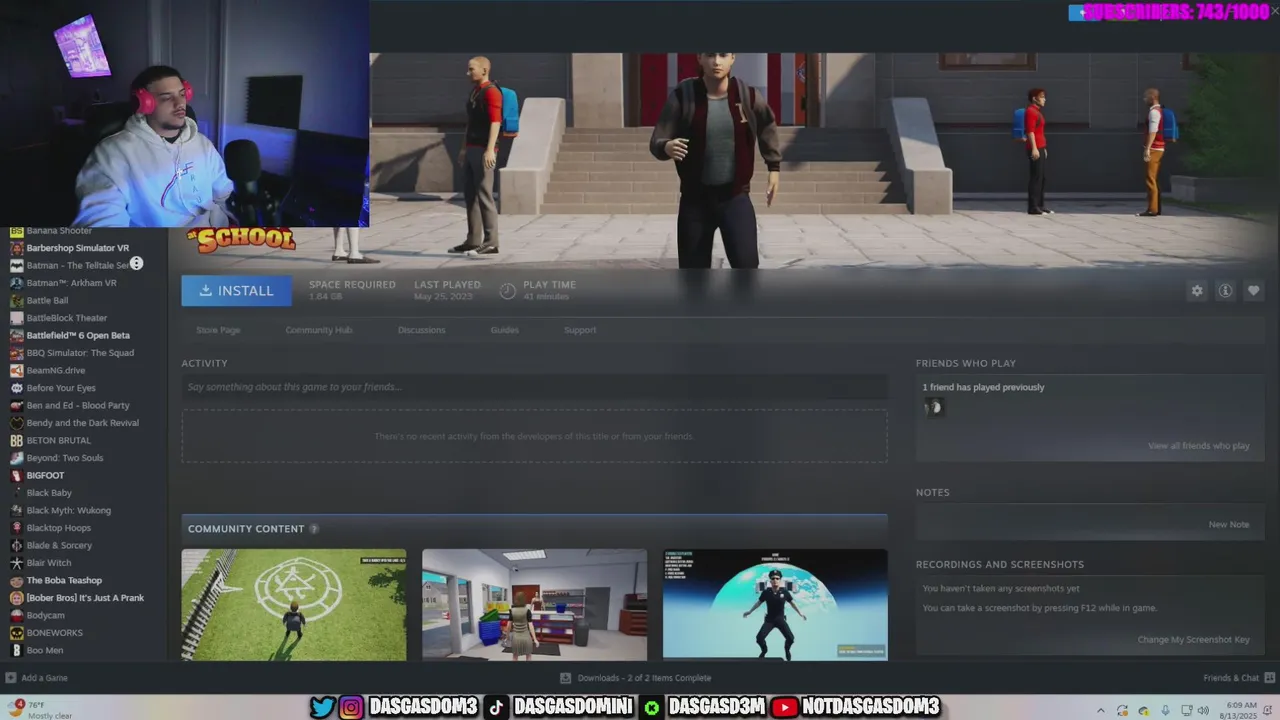
Task: Click the activity 'Say something' input field
Action: (534, 387)
